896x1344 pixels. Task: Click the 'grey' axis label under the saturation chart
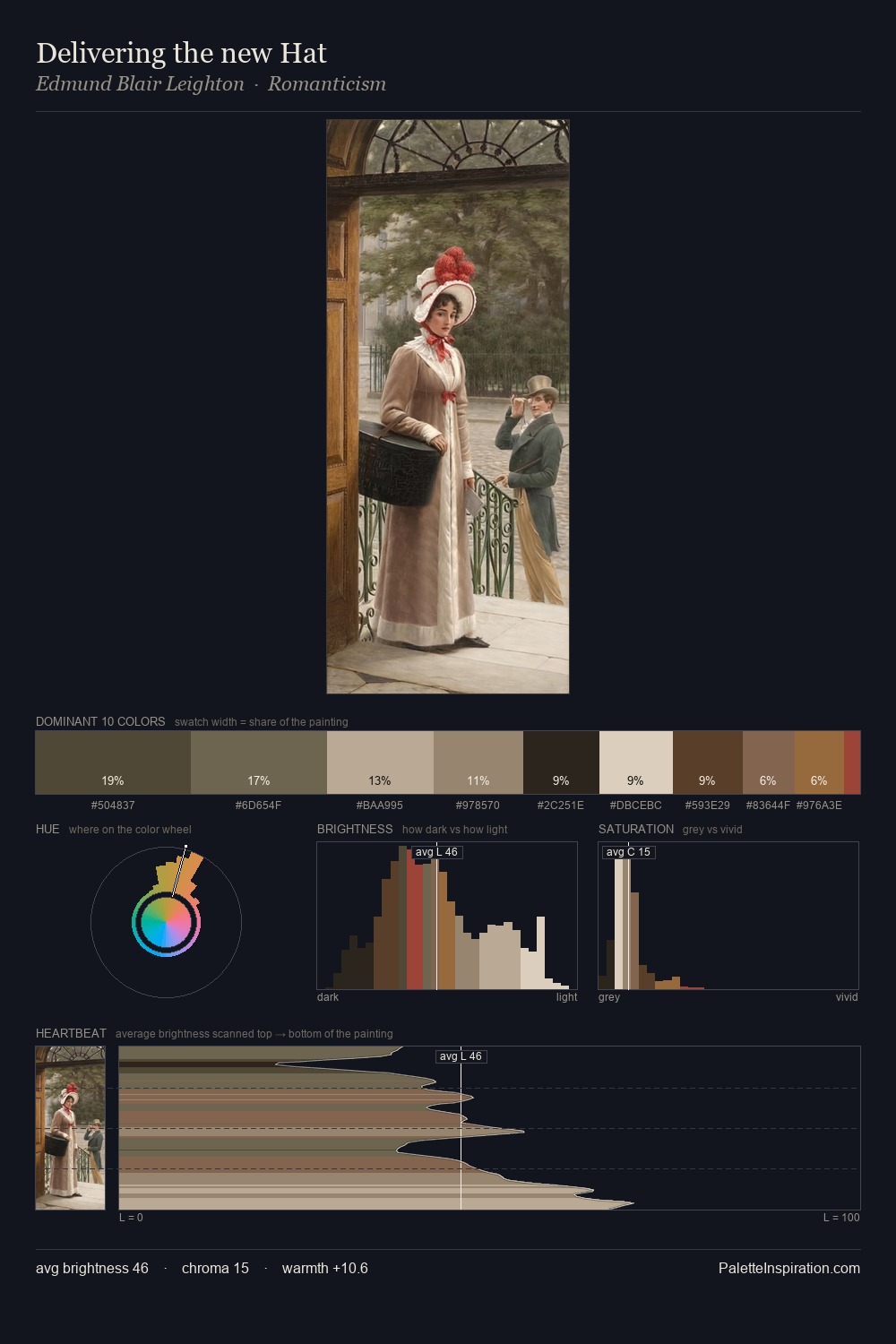(609, 997)
